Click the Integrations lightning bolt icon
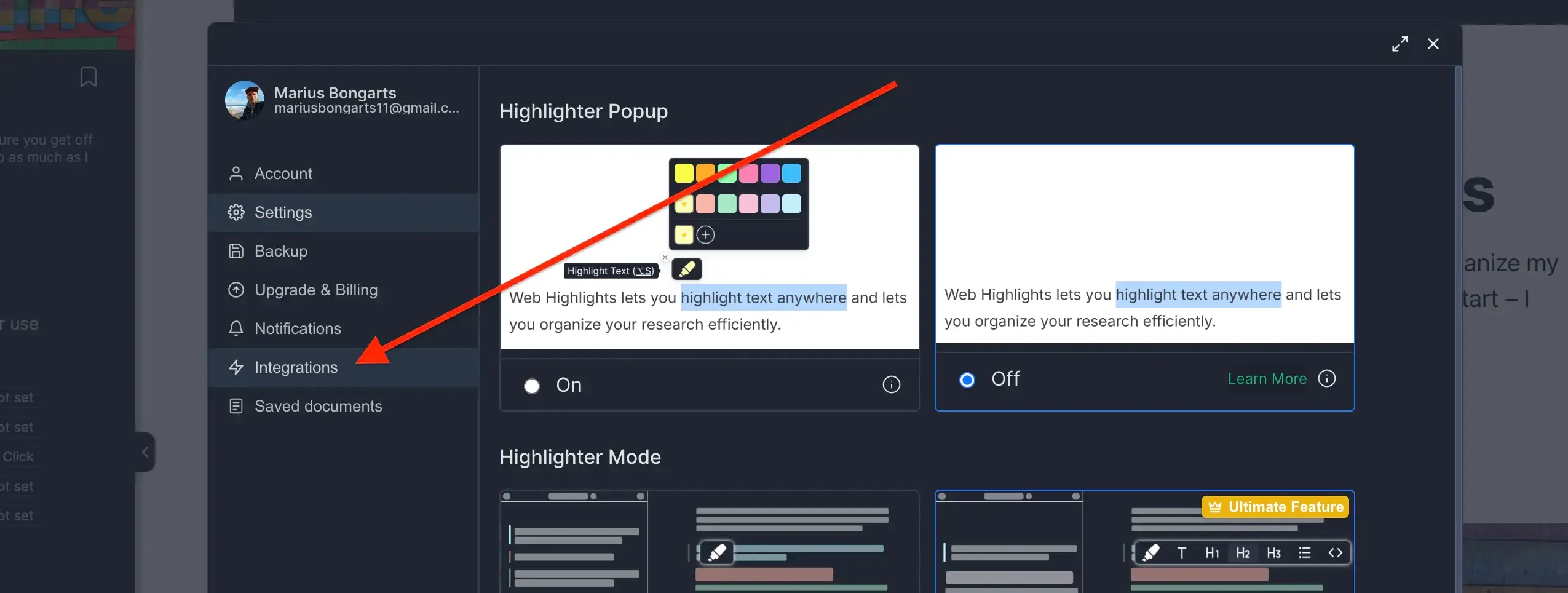1568x593 pixels. tap(236, 367)
